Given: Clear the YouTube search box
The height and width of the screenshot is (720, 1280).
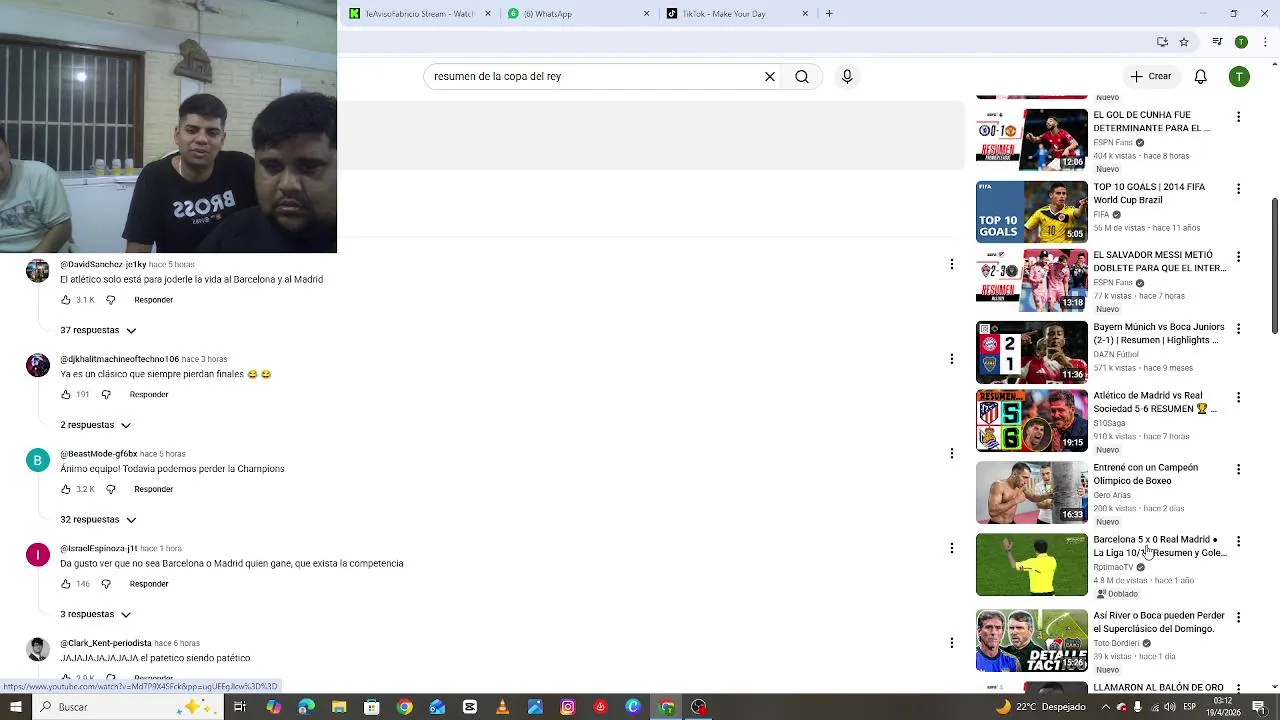Looking at the screenshot, I should point(770,77).
